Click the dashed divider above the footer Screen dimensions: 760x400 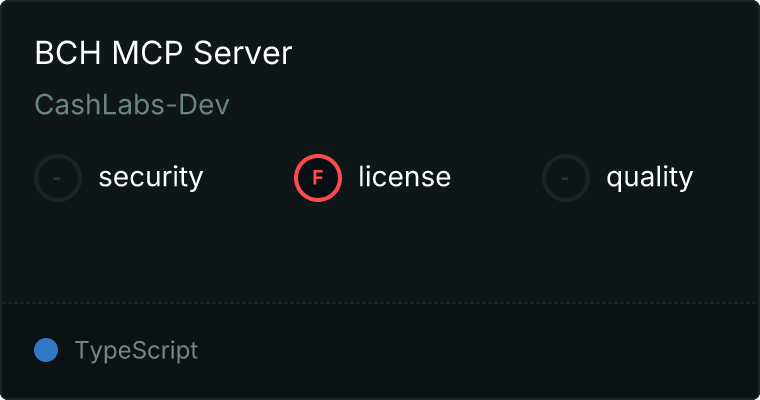[x=380, y=302]
